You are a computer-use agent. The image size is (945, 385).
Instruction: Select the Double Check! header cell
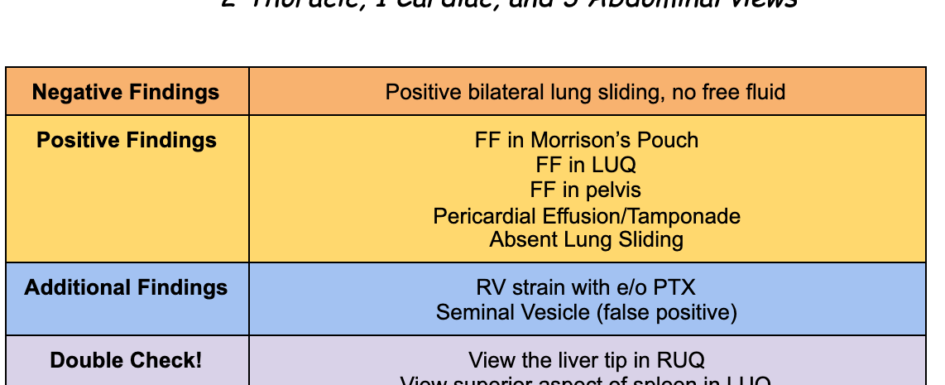click(127, 360)
